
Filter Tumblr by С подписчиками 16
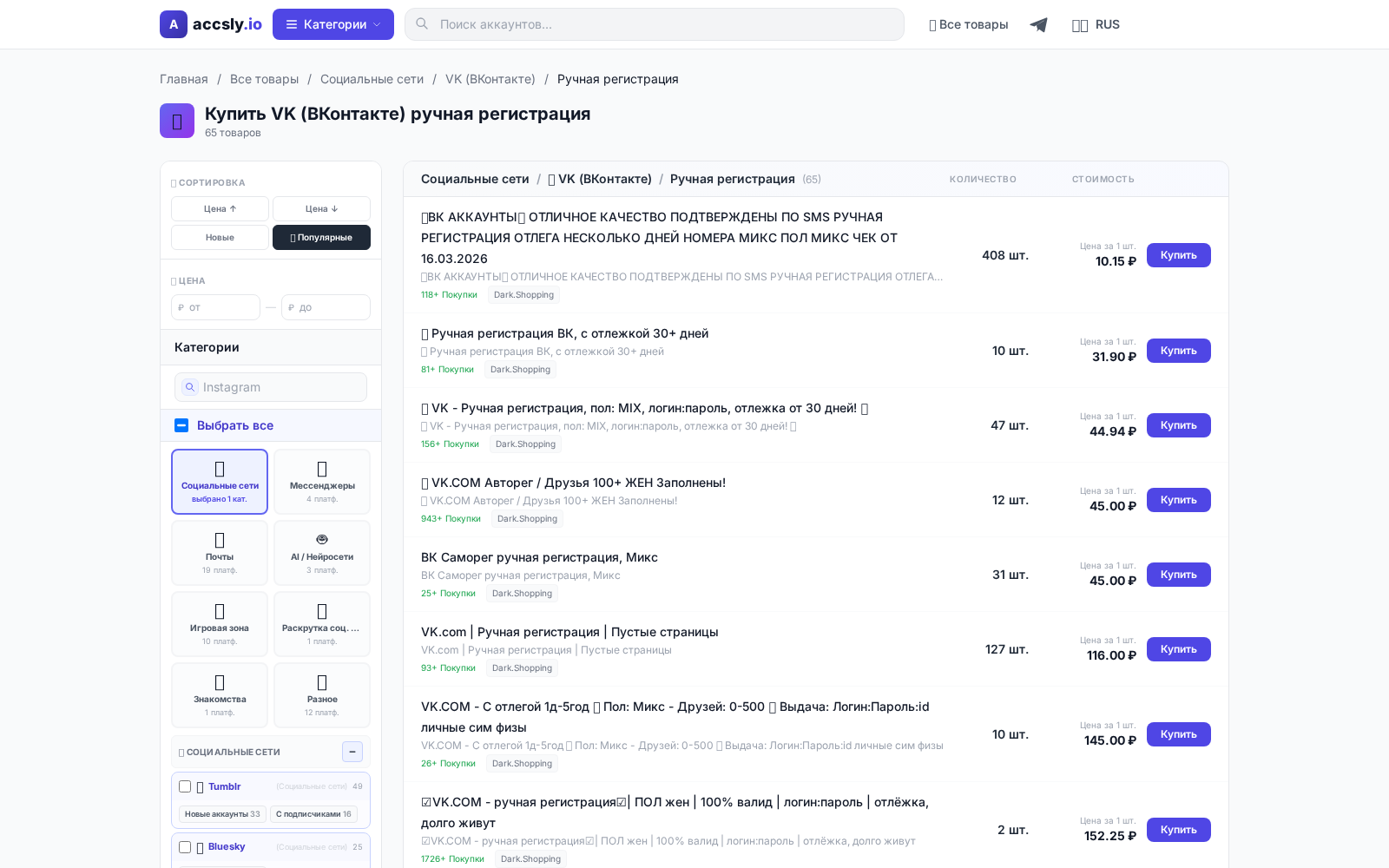pyautogui.click(x=313, y=814)
